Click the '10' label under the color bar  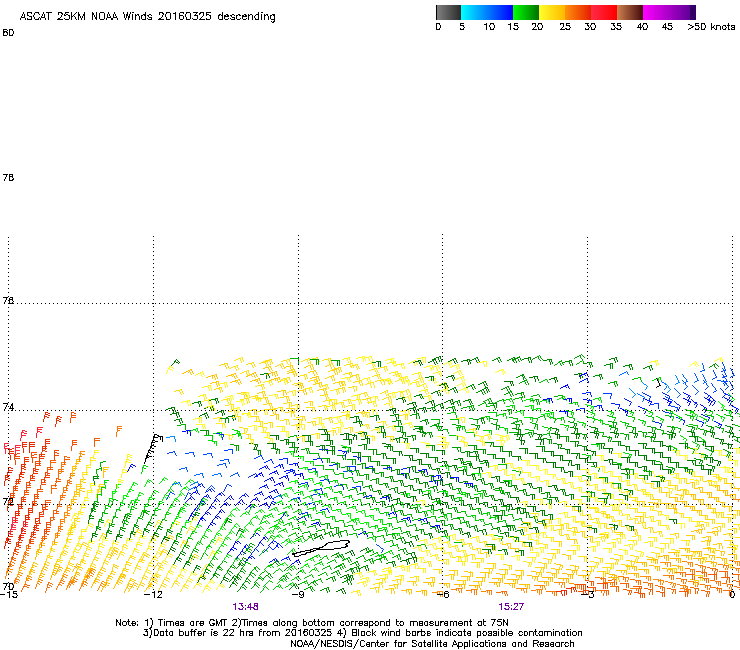point(489,27)
